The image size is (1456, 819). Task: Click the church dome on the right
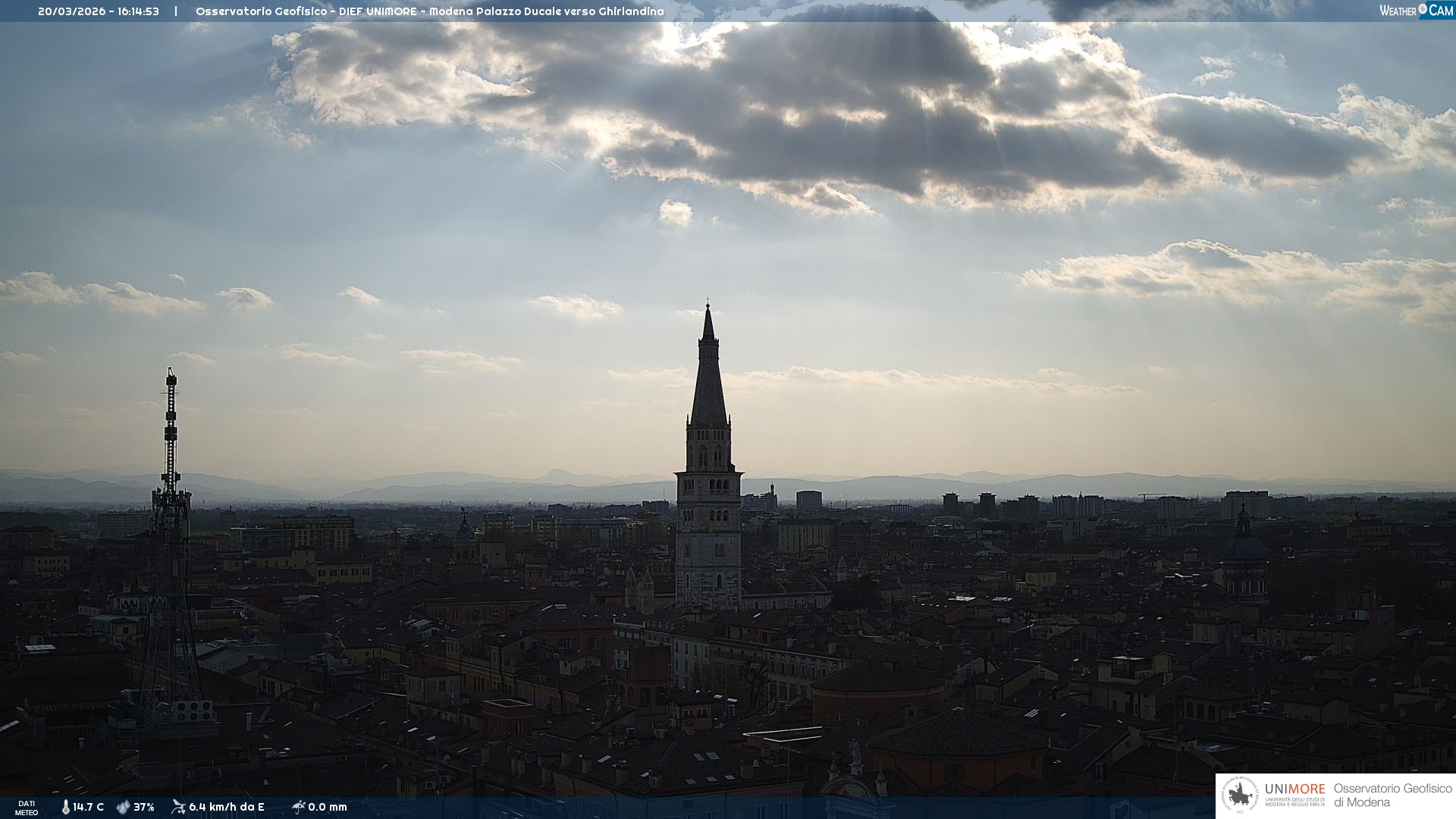click(x=1244, y=546)
